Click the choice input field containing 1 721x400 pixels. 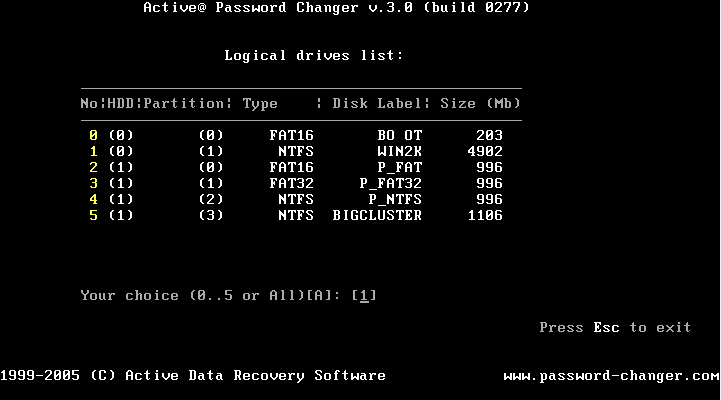click(364, 295)
